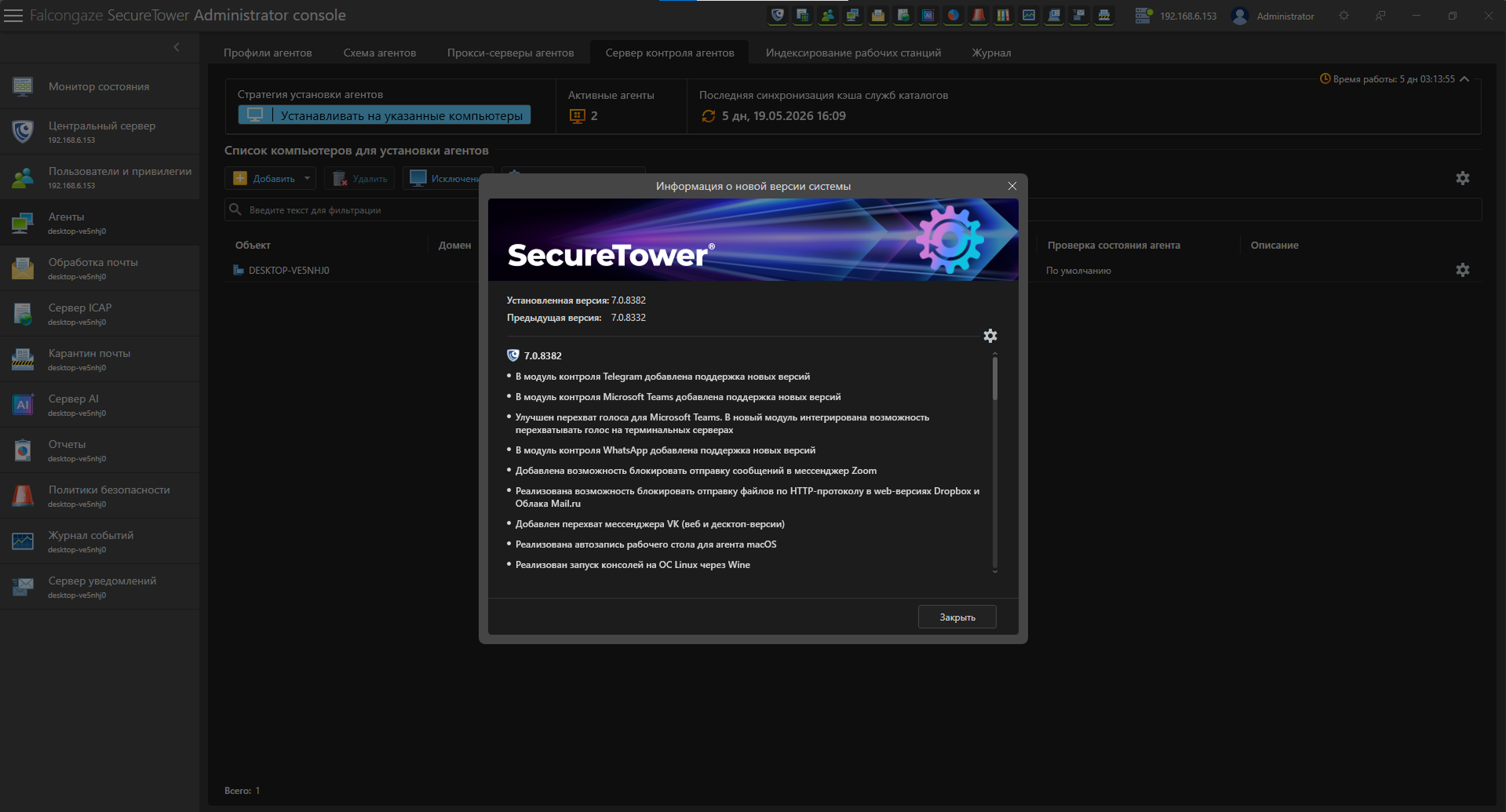Open Сервер AI in the sidebar
The image size is (1506, 812).
(100, 405)
